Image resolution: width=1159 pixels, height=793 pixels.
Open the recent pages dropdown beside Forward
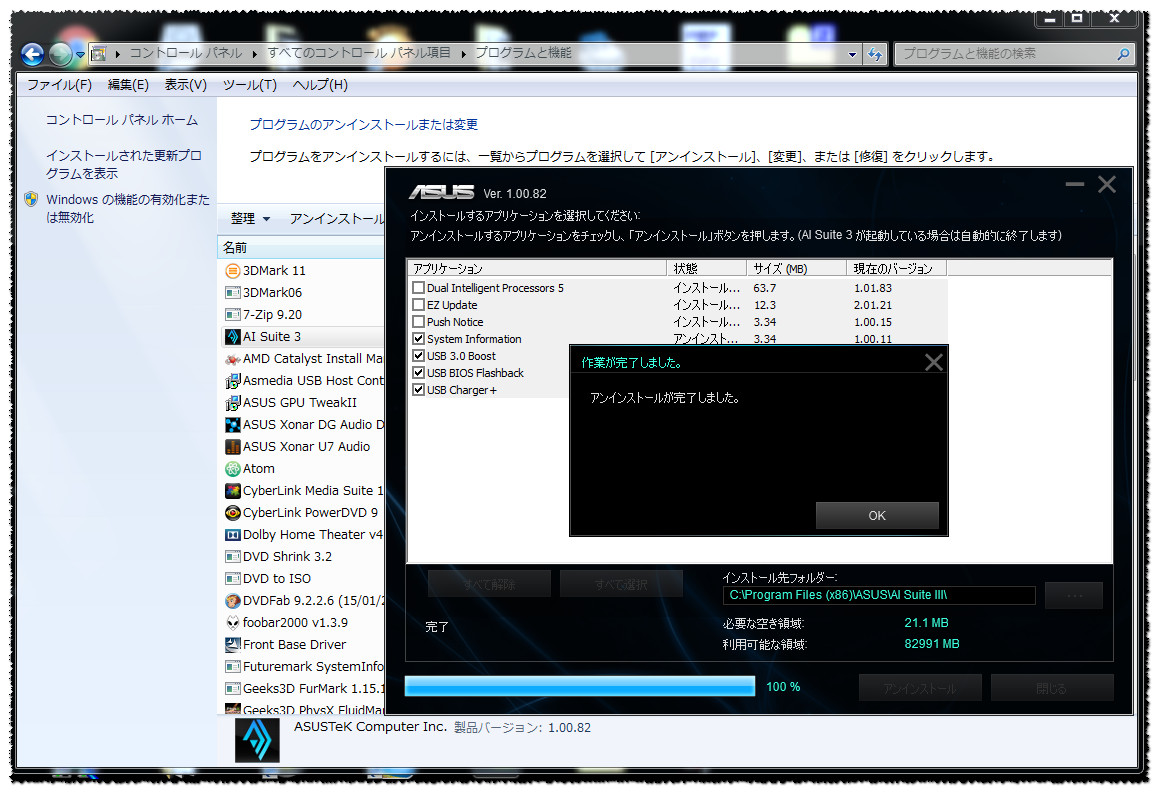point(80,55)
